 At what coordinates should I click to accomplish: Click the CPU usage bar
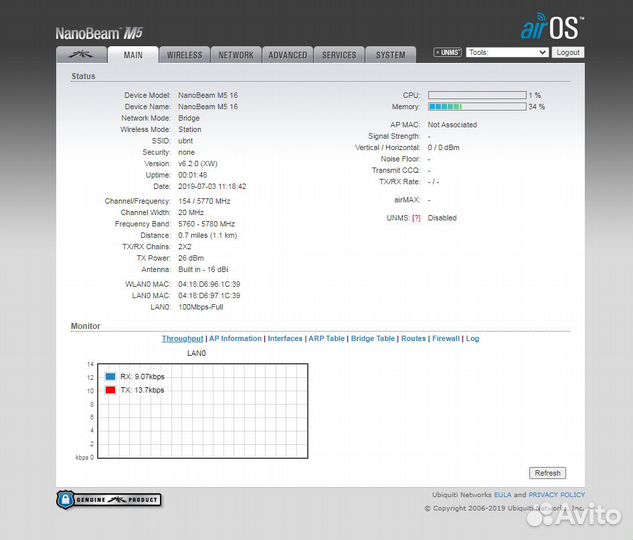pyautogui.click(x=477, y=95)
